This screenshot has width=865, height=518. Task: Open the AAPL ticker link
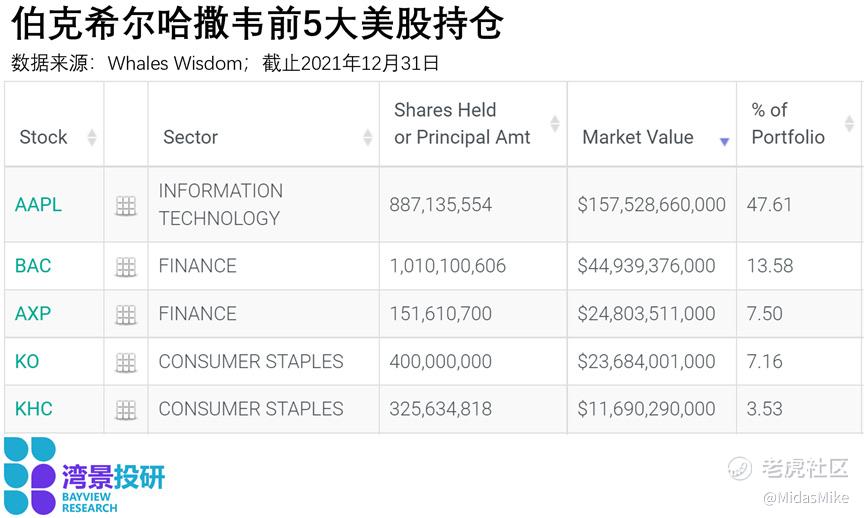click(x=38, y=205)
